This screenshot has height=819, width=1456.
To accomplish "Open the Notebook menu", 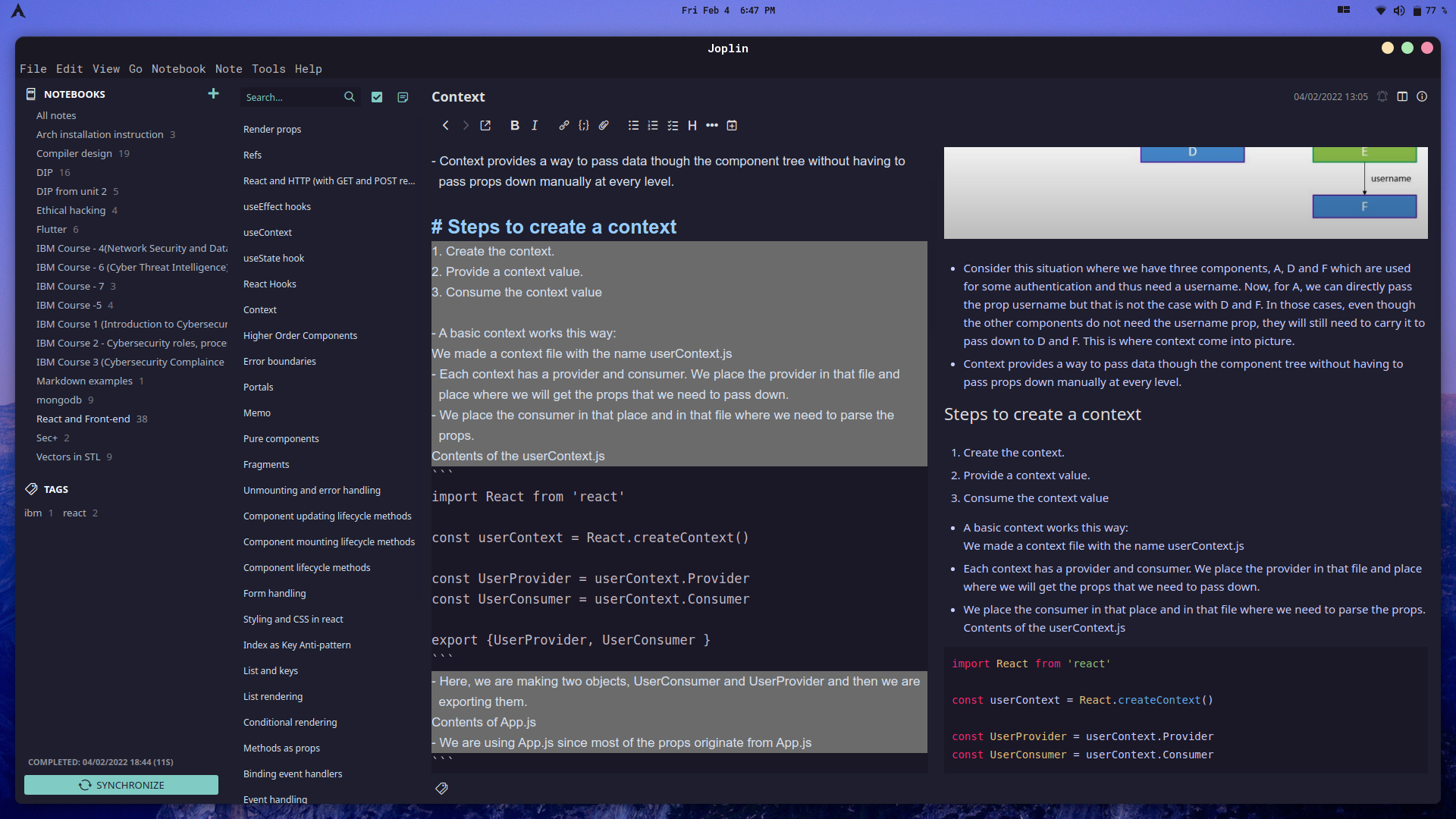I will point(178,68).
